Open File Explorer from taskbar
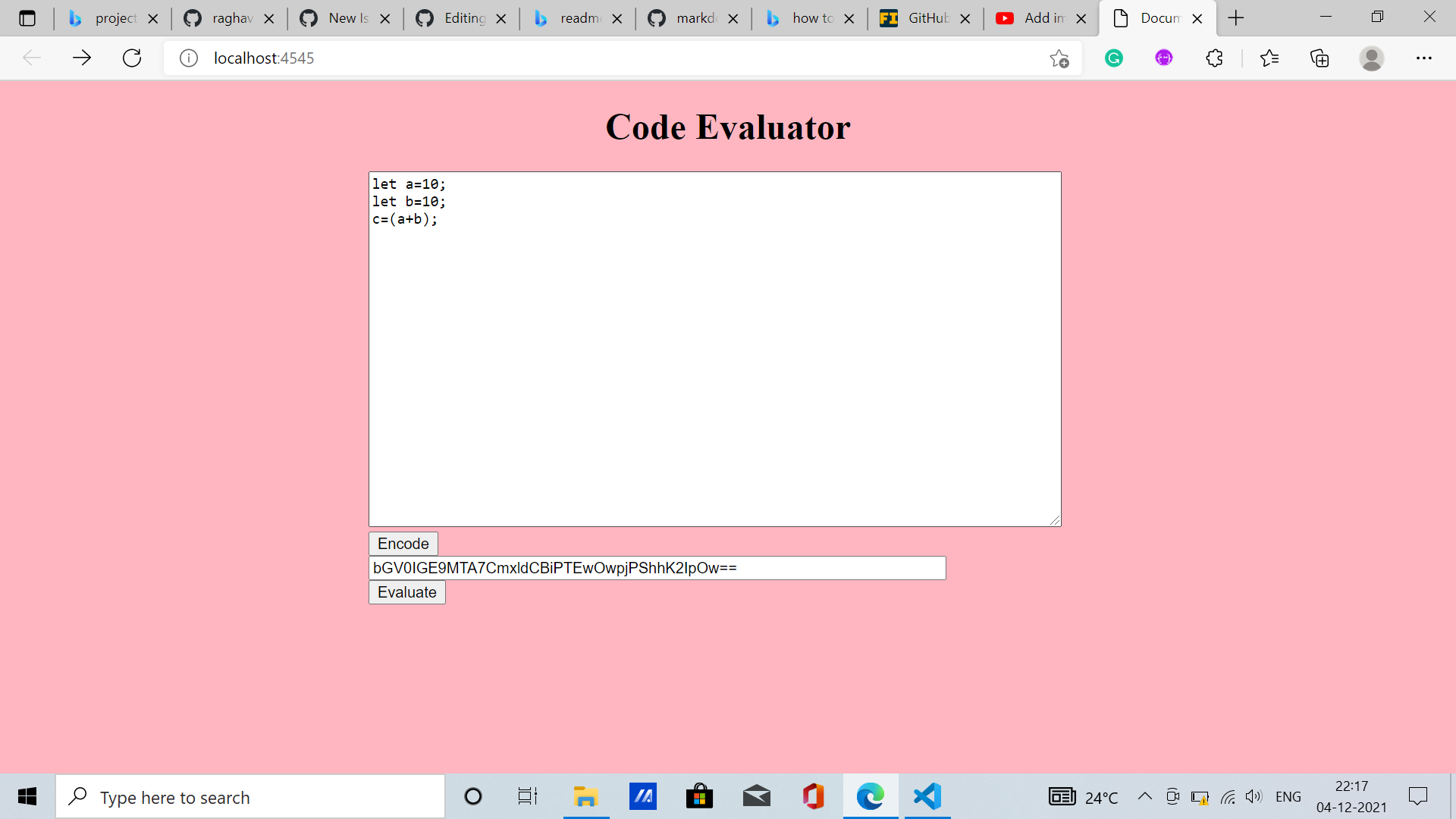The height and width of the screenshot is (819, 1456). pyautogui.click(x=585, y=796)
